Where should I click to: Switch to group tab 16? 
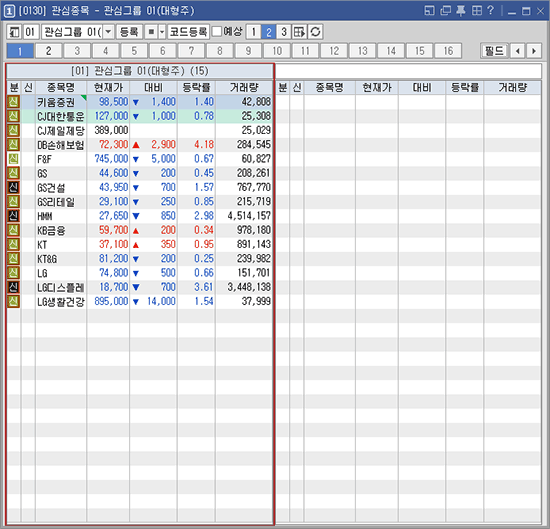pyautogui.click(x=448, y=51)
